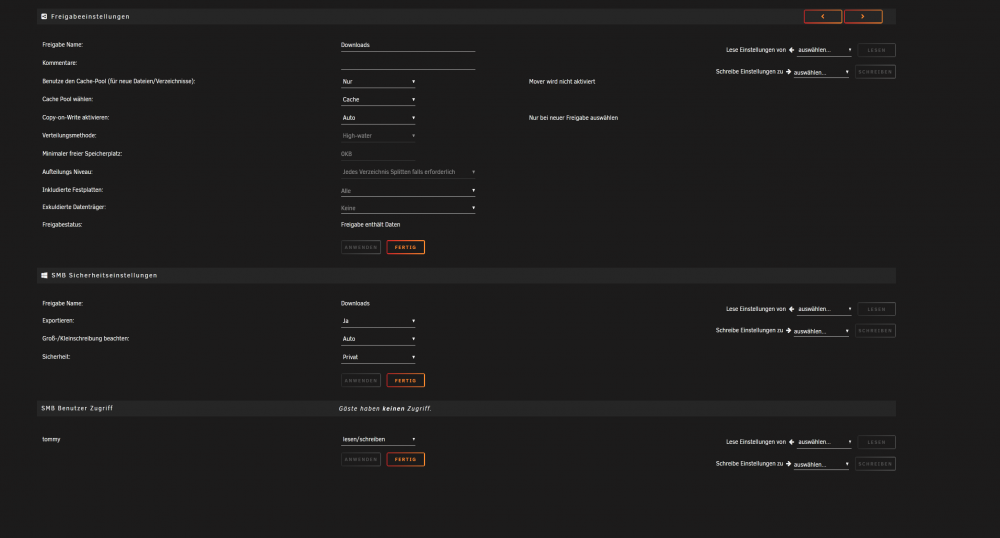Open the Verteilungsmethode High-water dropdown
The height and width of the screenshot is (538, 1000).
[x=378, y=136]
